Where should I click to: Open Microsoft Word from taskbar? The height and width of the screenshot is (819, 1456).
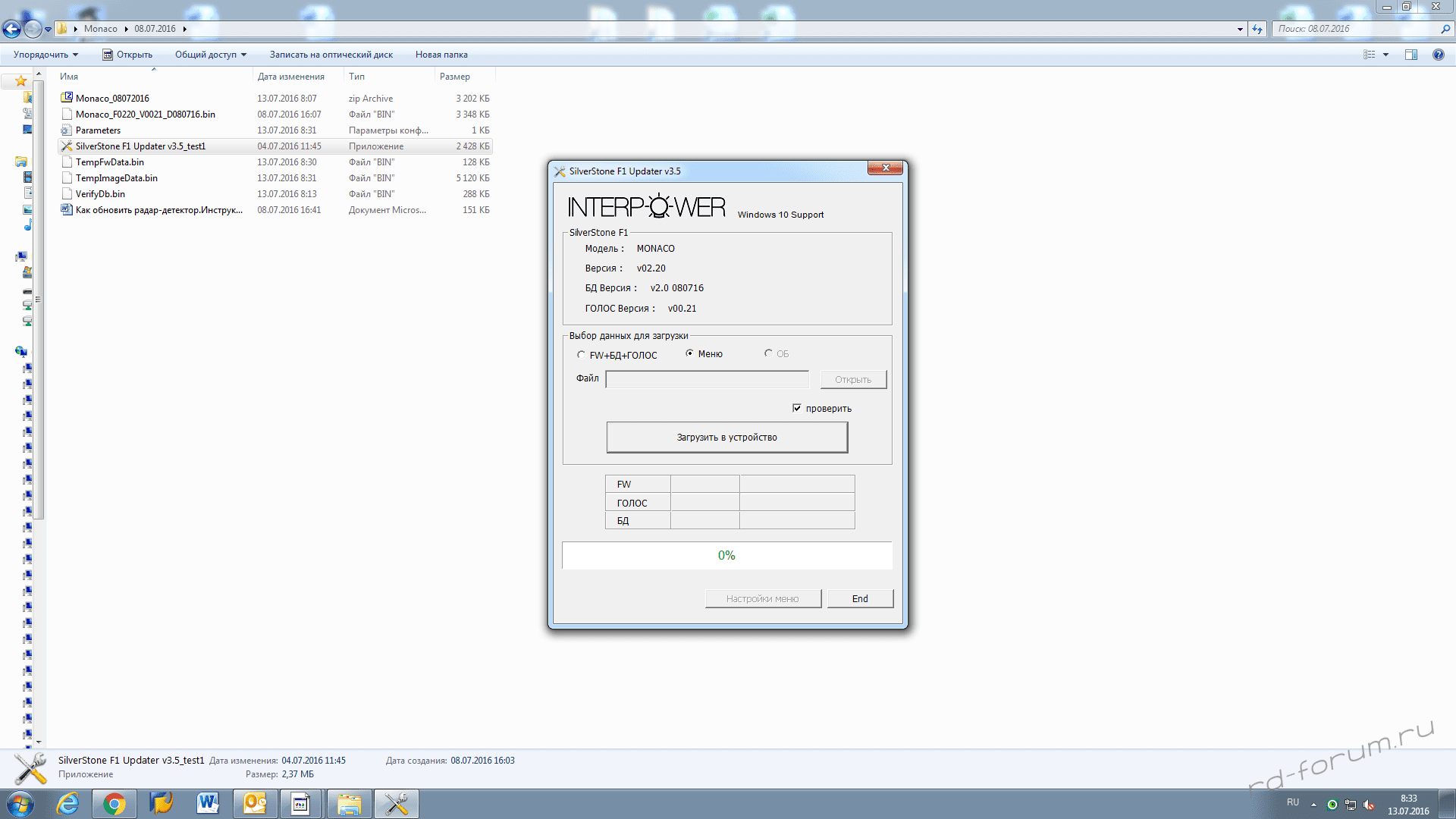point(208,804)
